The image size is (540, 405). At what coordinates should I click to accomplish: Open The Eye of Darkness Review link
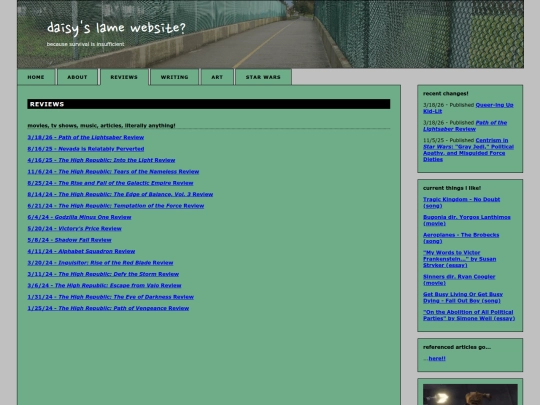pos(111,297)
